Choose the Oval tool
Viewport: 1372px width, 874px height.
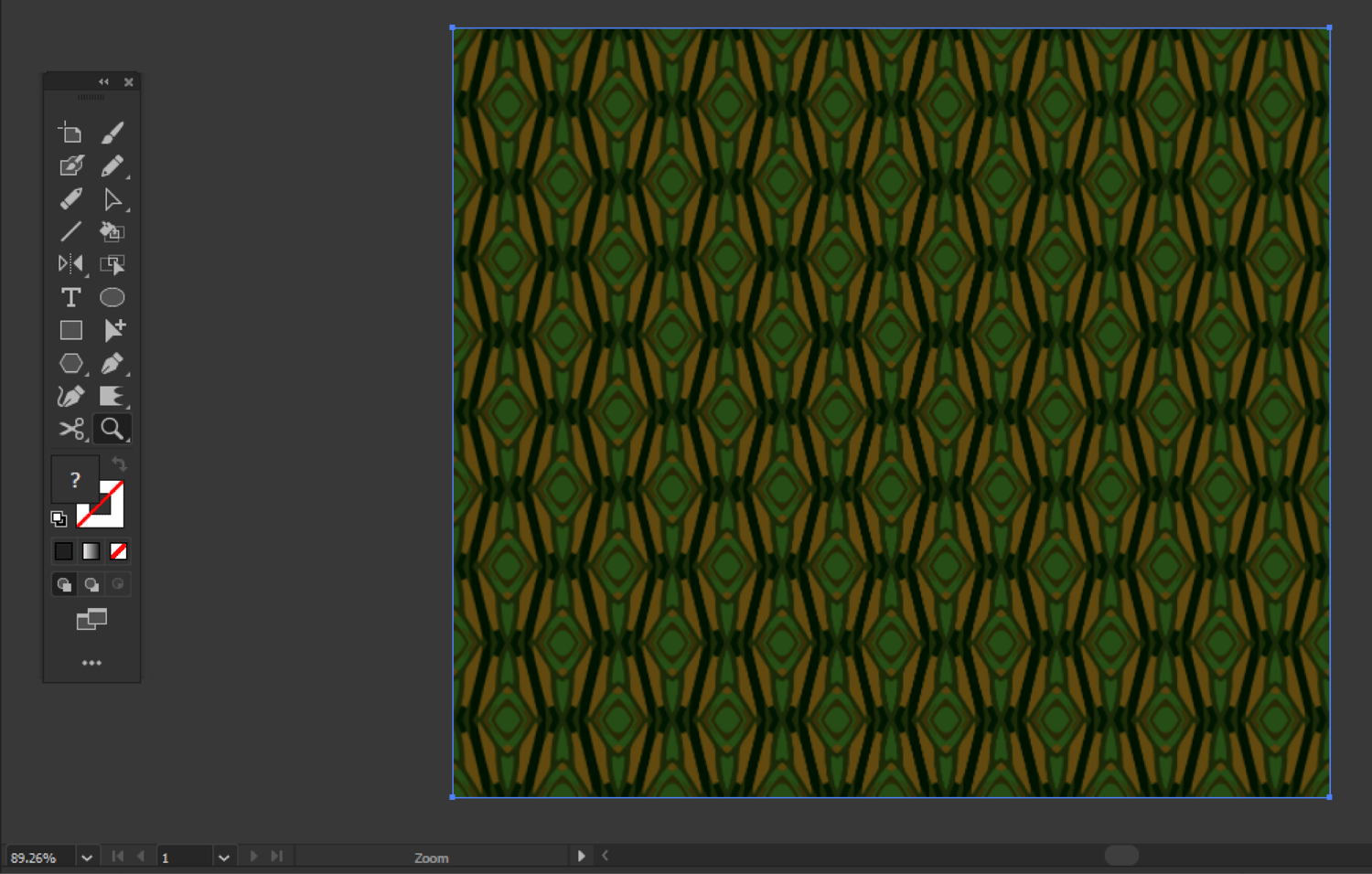pyautogui.click(x=112, y=296)
